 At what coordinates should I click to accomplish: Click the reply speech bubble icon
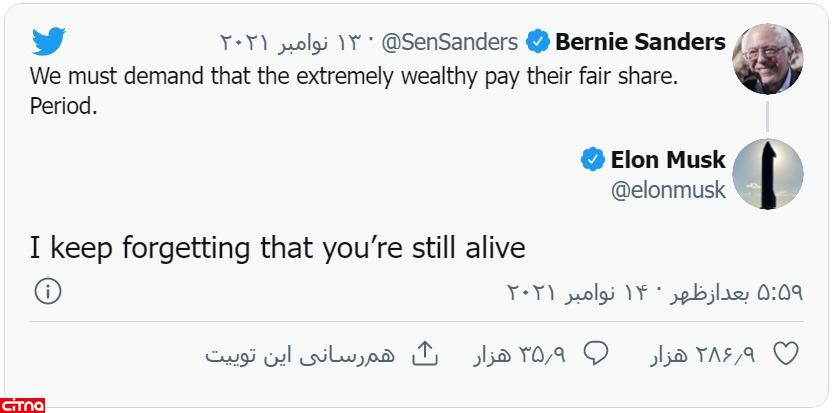597,354
